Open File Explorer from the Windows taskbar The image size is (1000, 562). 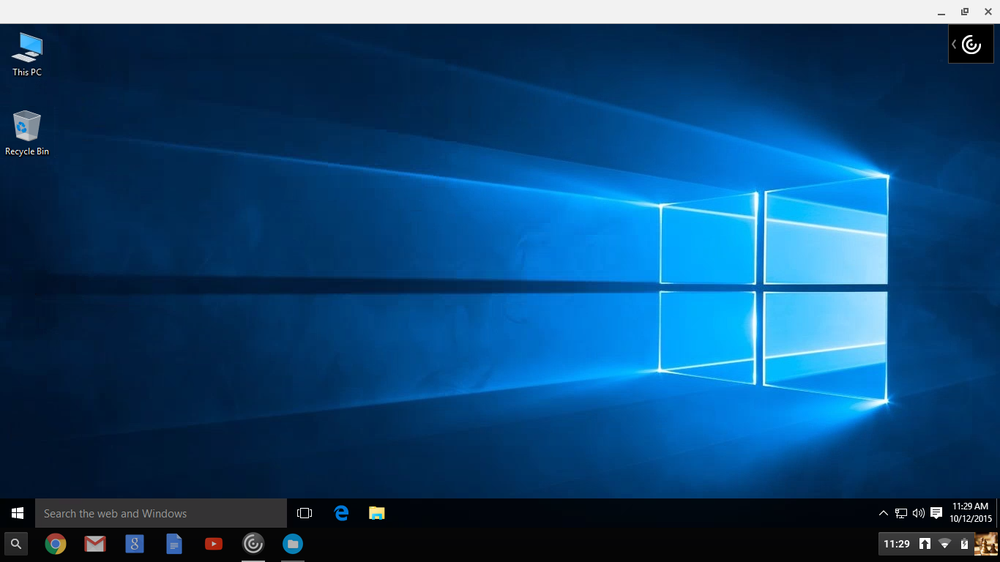click(x=377, y=513)
